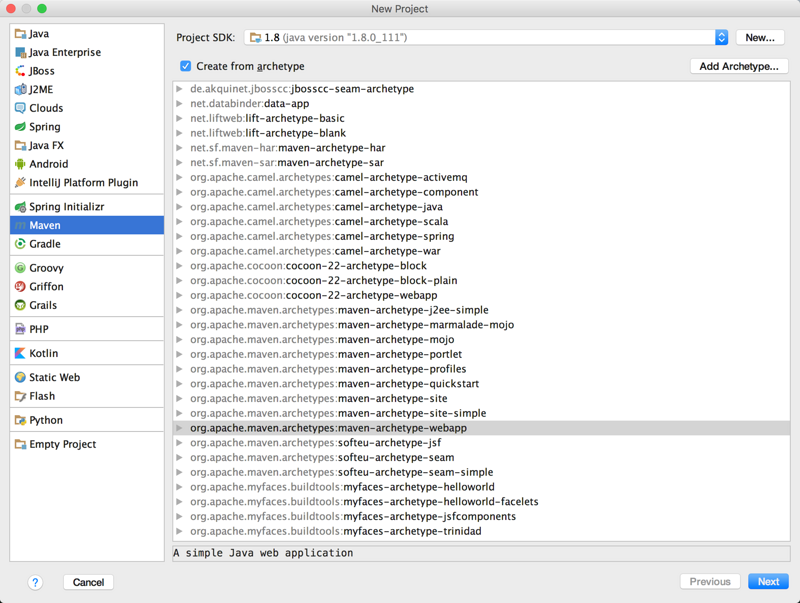The image size is (800, 603).
Task: Open help with question mark button
Action: 35,582
